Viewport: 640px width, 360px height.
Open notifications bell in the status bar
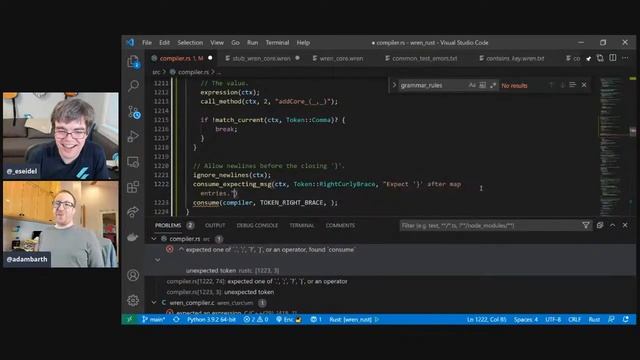point(625,320)
